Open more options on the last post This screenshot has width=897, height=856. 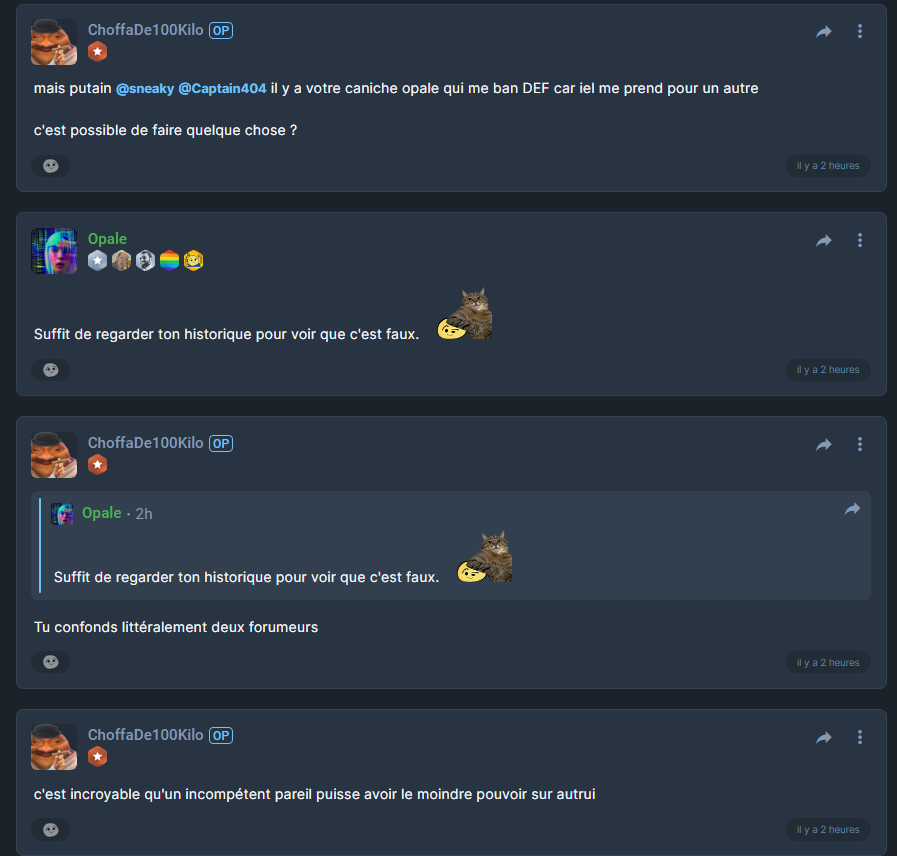coord(860,738)
